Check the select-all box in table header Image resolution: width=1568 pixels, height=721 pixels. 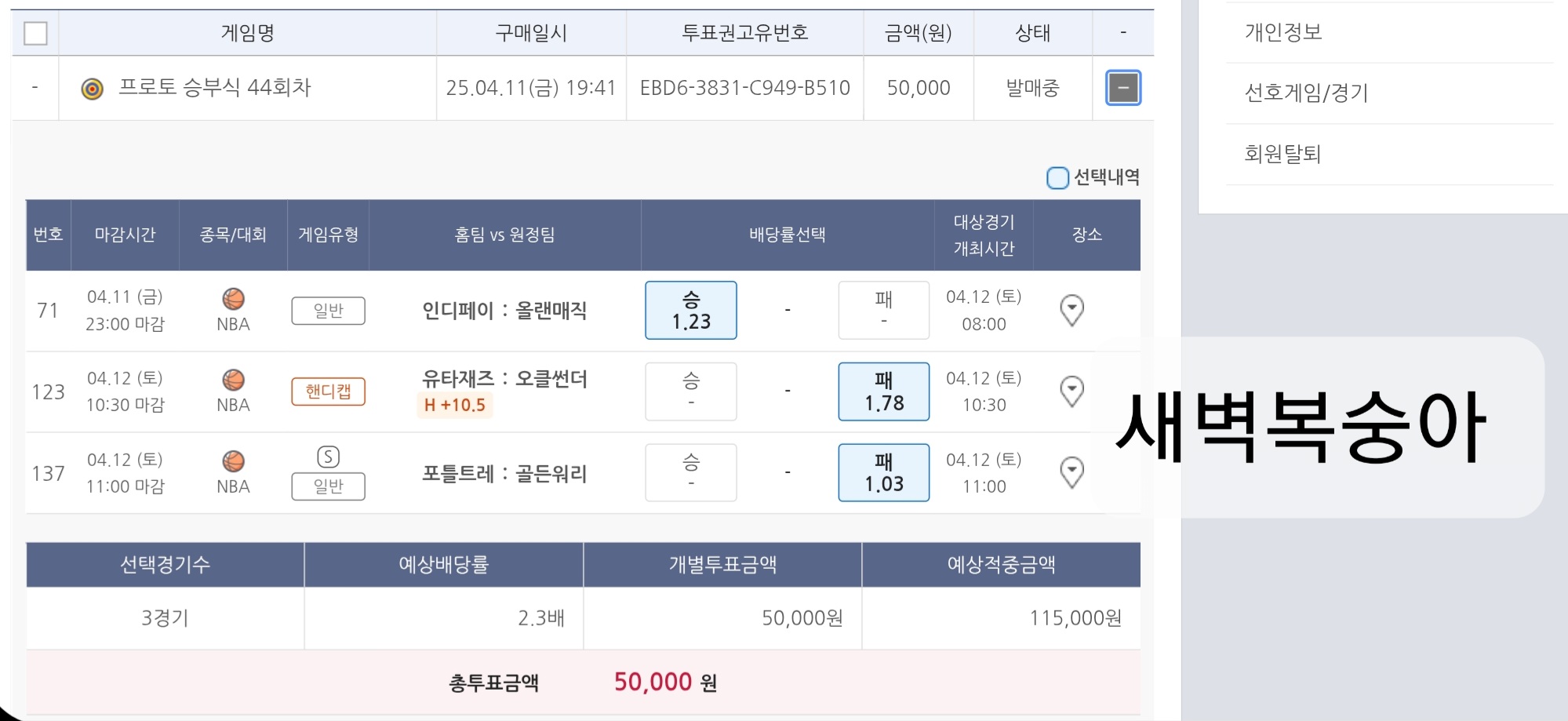(35, 34)
